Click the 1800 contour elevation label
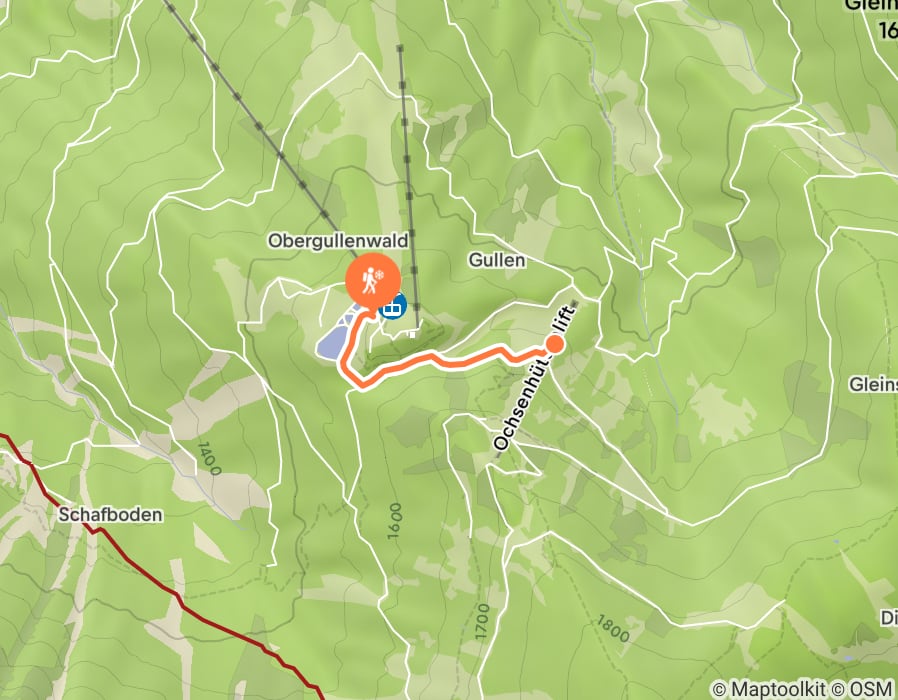Screen dimensions: 898x700 (613, 628)
